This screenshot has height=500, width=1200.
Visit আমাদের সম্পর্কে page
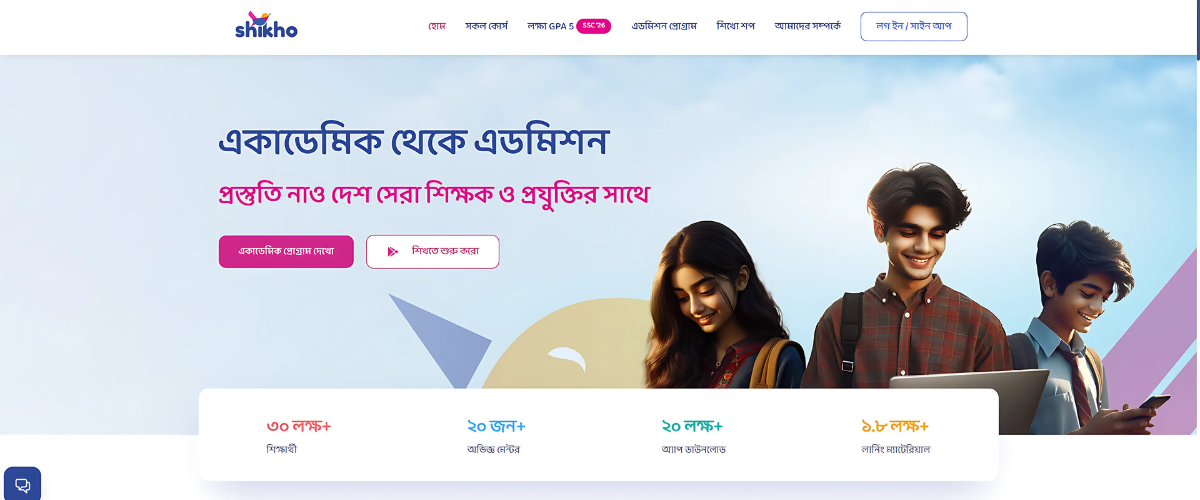(807, 26)
